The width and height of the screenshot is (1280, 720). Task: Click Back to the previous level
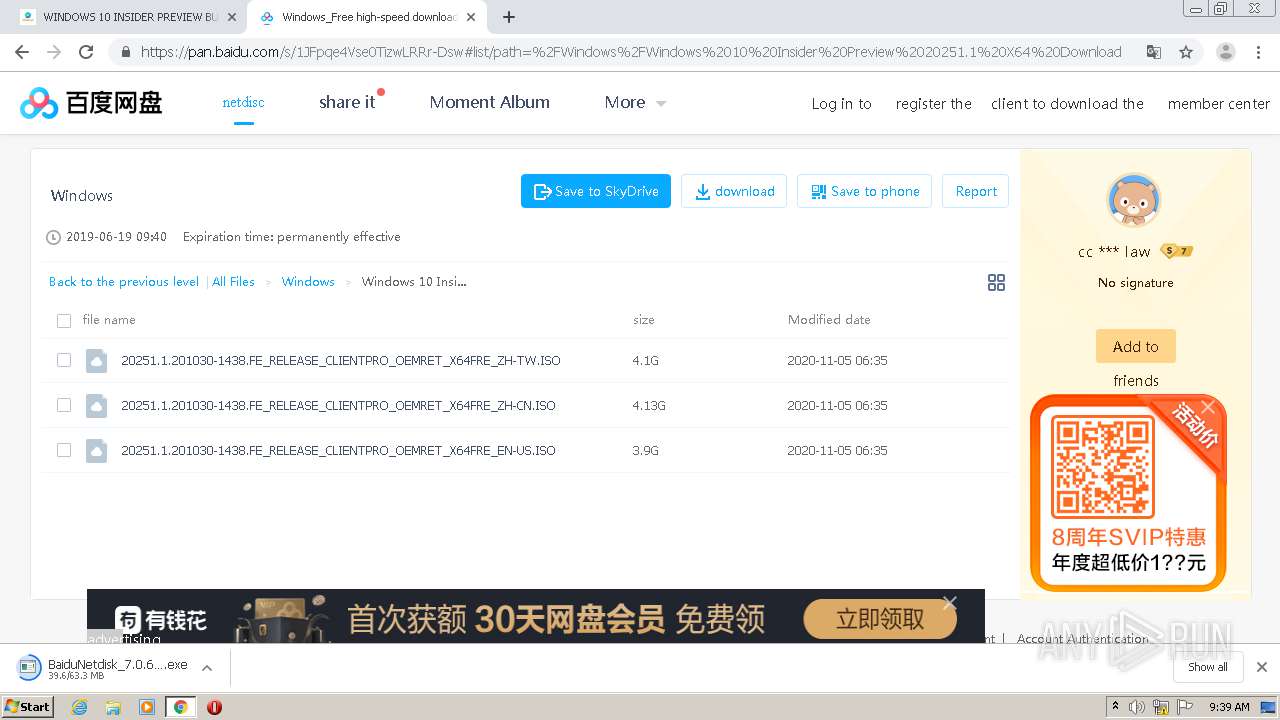click(x=124, y=282)
